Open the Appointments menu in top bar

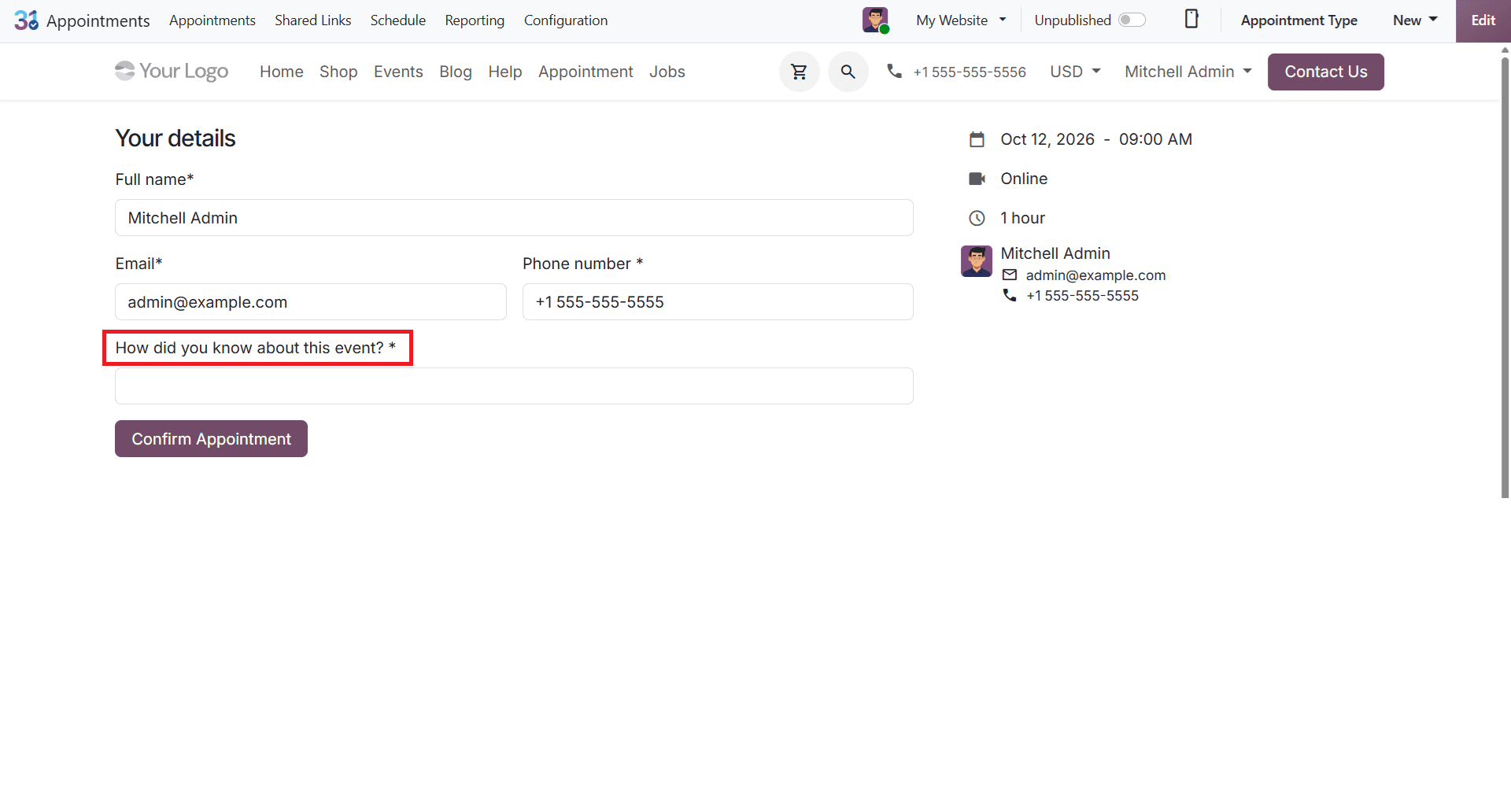coord(212,20)
